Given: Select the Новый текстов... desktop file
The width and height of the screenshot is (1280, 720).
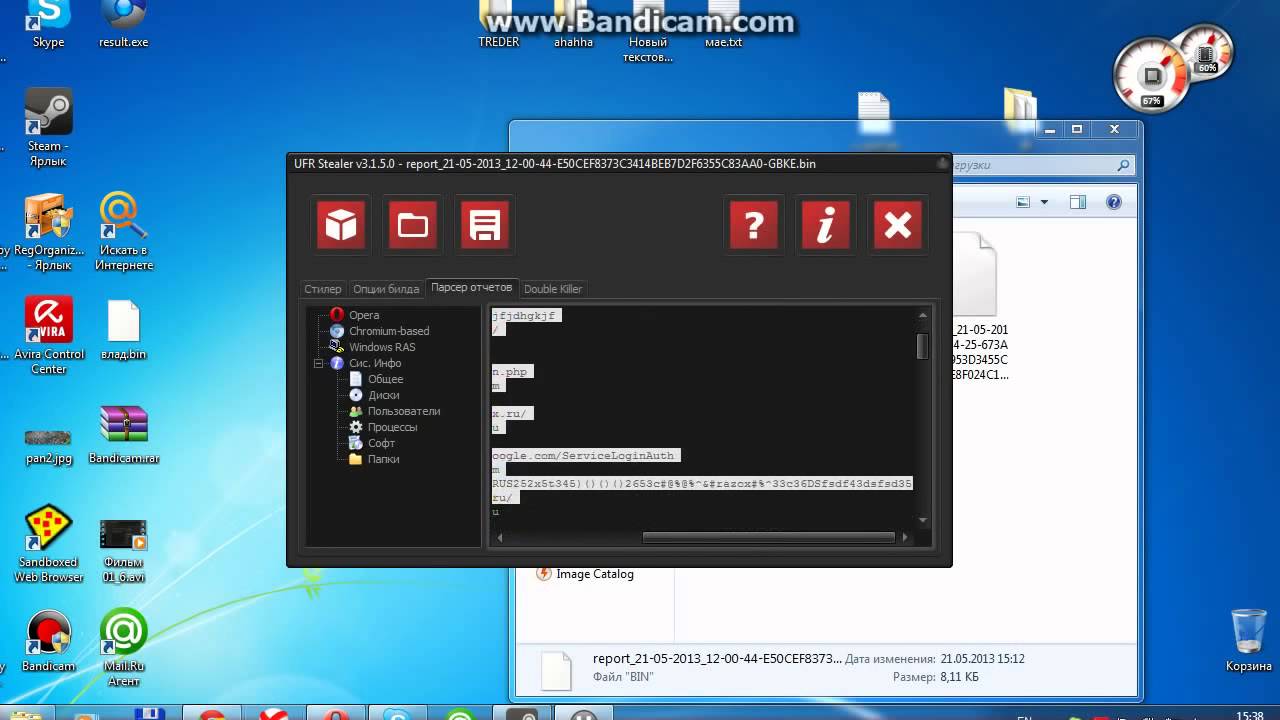Looking at the screenshot, I should [648, 32].
